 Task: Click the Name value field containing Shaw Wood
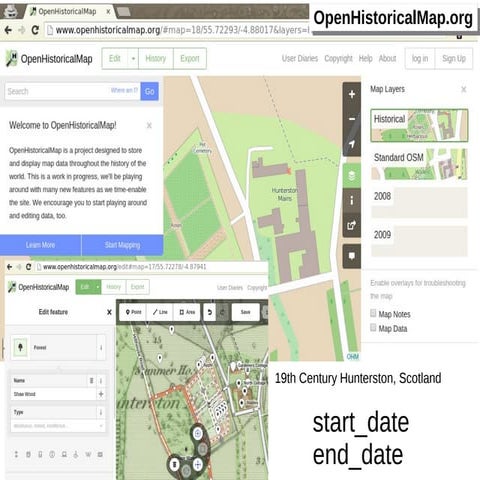pos(54,394)
